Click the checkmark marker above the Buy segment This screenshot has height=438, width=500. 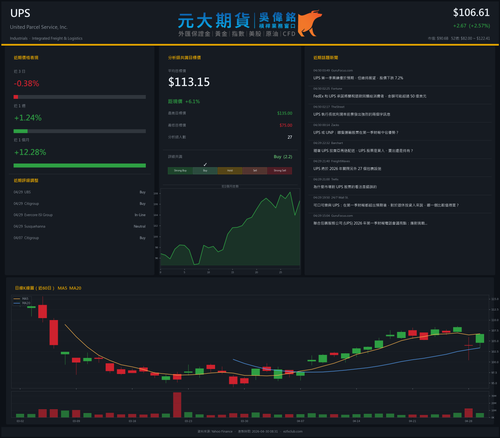[x=205, y=164]
